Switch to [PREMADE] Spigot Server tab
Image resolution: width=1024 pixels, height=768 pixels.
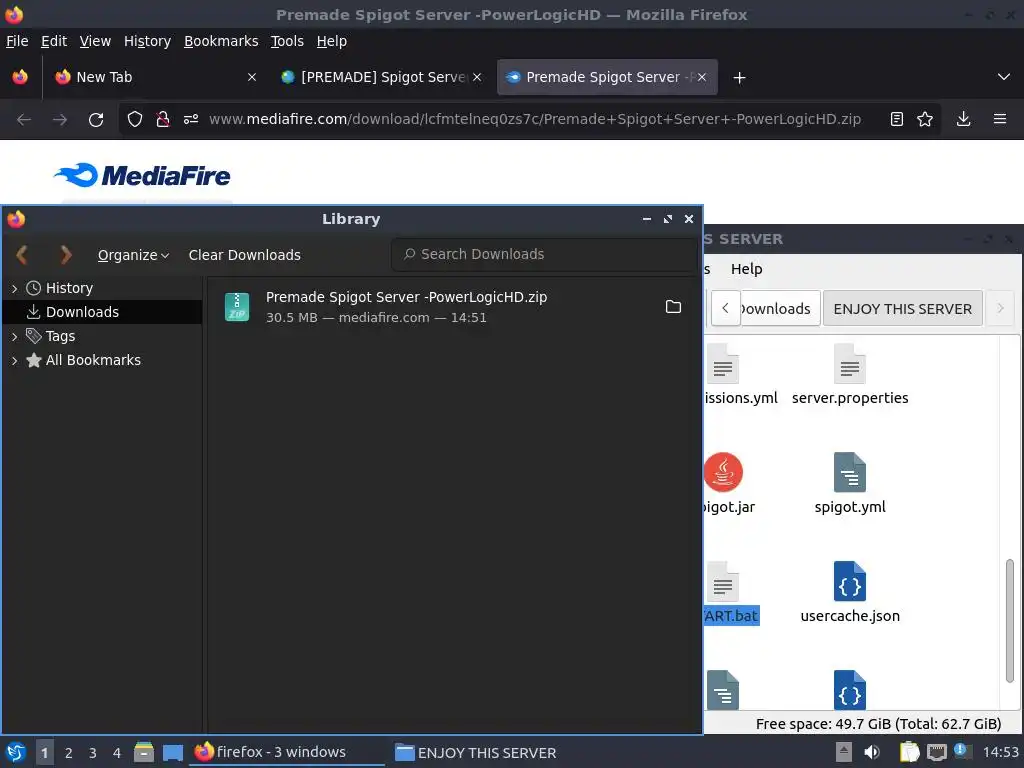point(382,77)
